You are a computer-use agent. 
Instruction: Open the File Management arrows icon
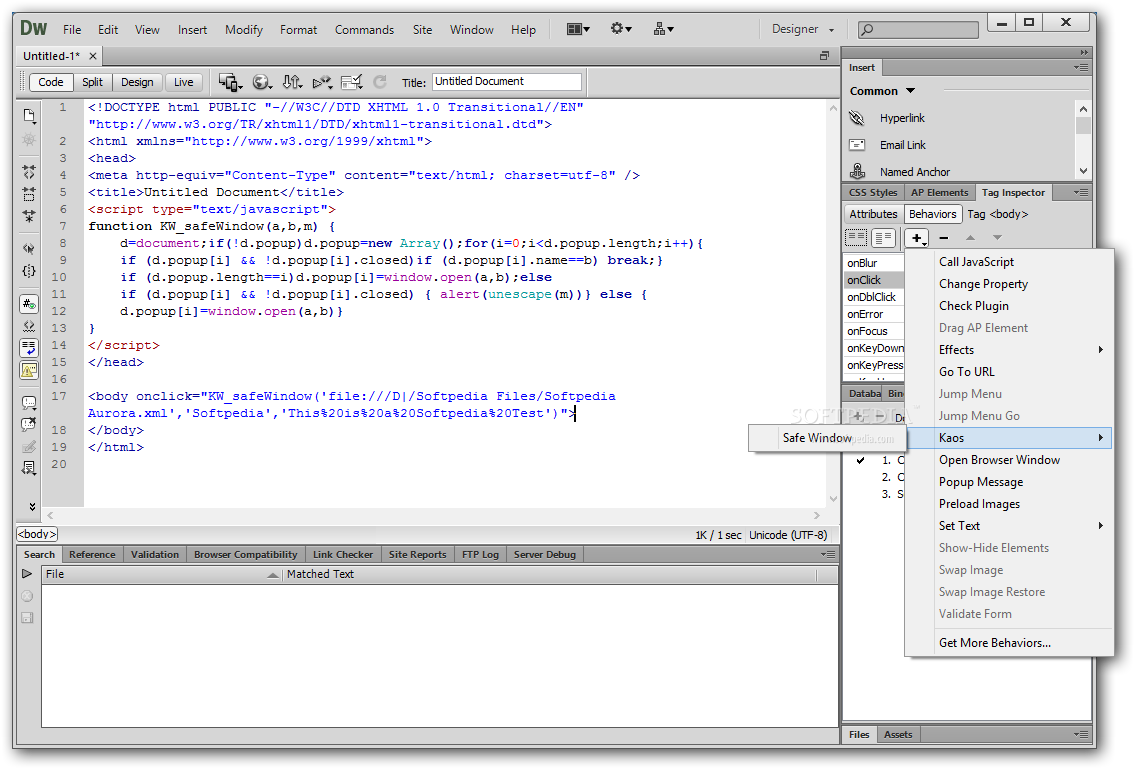[292, 82]
